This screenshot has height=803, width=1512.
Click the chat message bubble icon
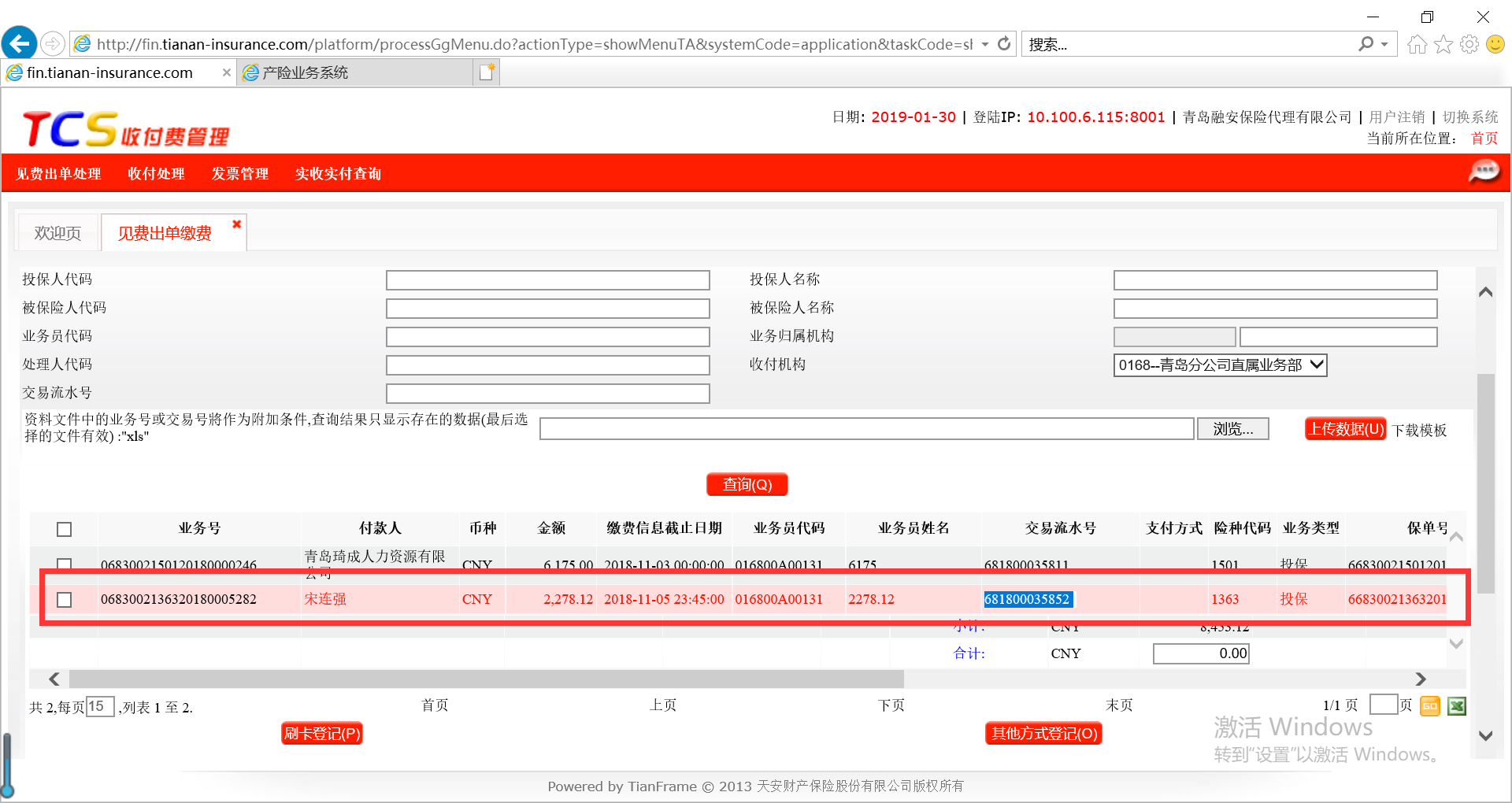coord(1484,171)
